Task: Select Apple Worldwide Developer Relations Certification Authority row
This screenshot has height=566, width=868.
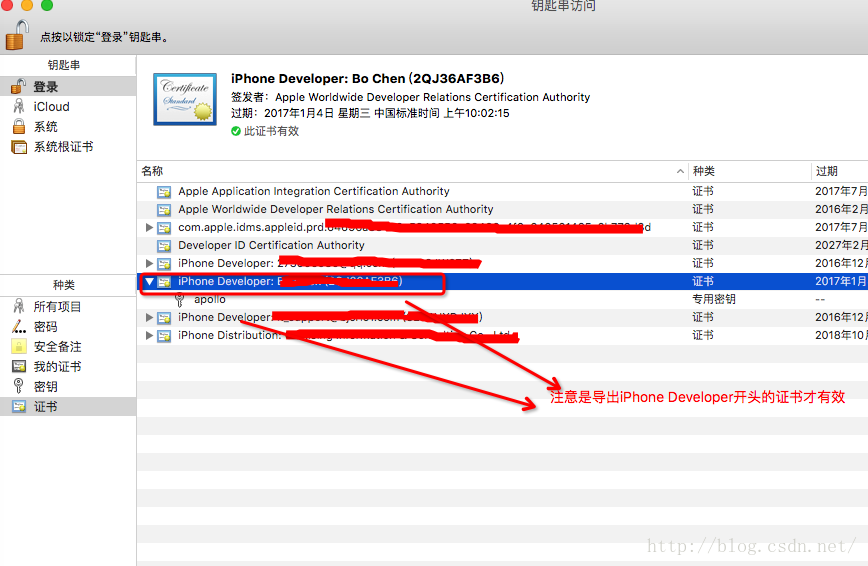Action: click(x=503, y=209)
